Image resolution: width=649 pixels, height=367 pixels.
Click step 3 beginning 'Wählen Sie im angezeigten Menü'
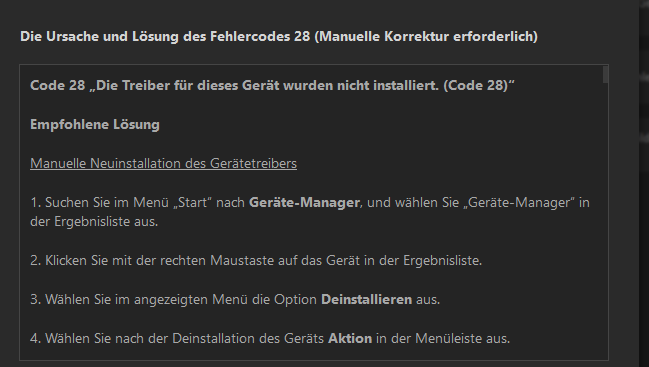(235, 300)
